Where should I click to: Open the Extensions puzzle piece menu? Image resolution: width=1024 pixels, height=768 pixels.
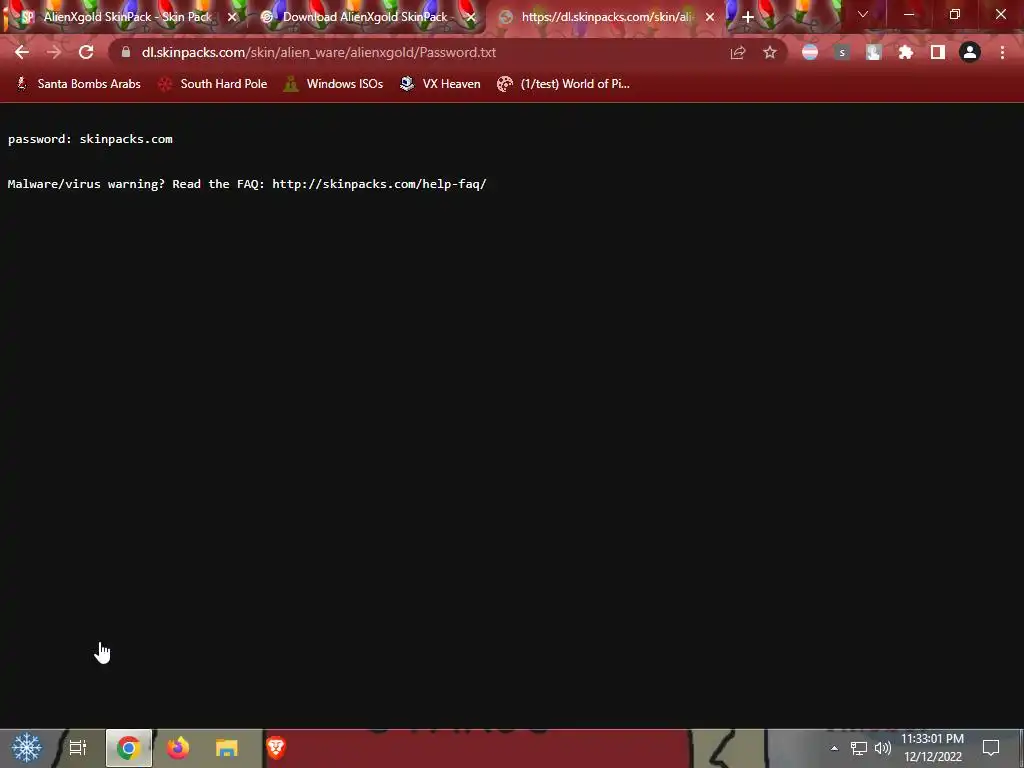point(906,52)
